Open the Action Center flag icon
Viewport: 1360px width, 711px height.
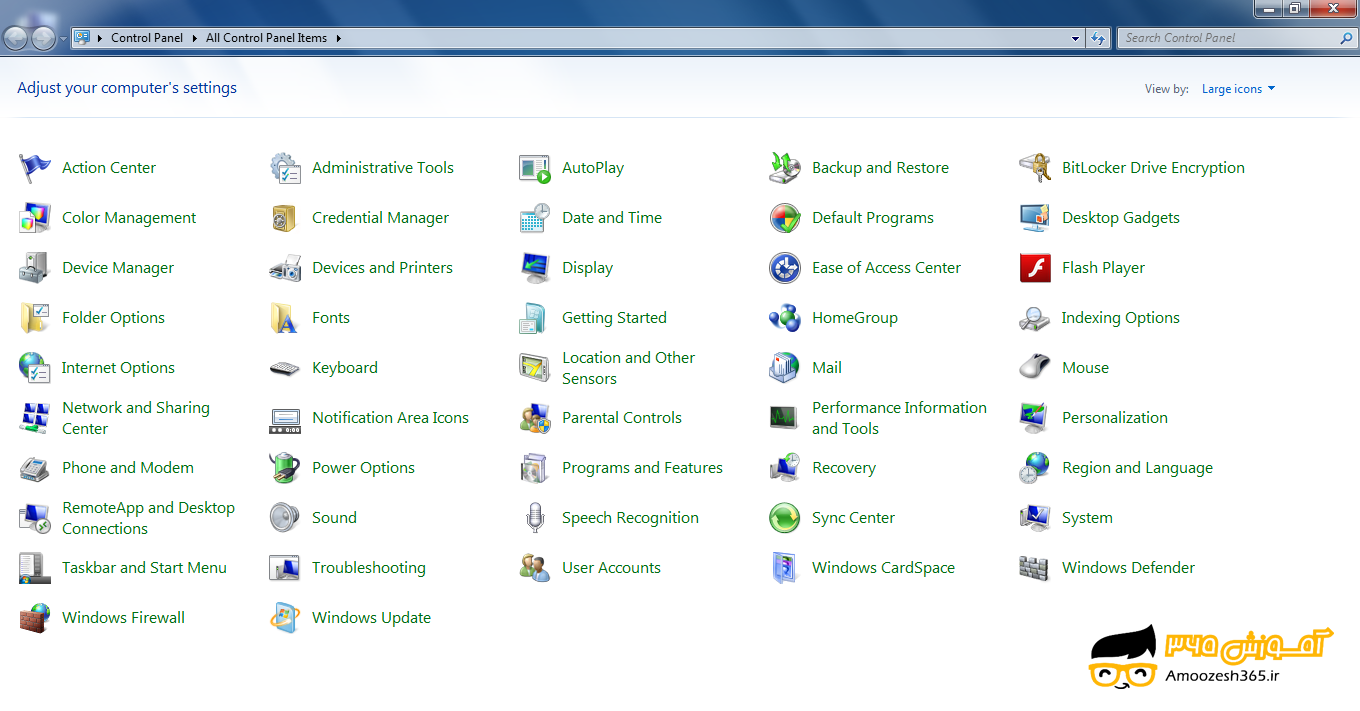point(35,168)
